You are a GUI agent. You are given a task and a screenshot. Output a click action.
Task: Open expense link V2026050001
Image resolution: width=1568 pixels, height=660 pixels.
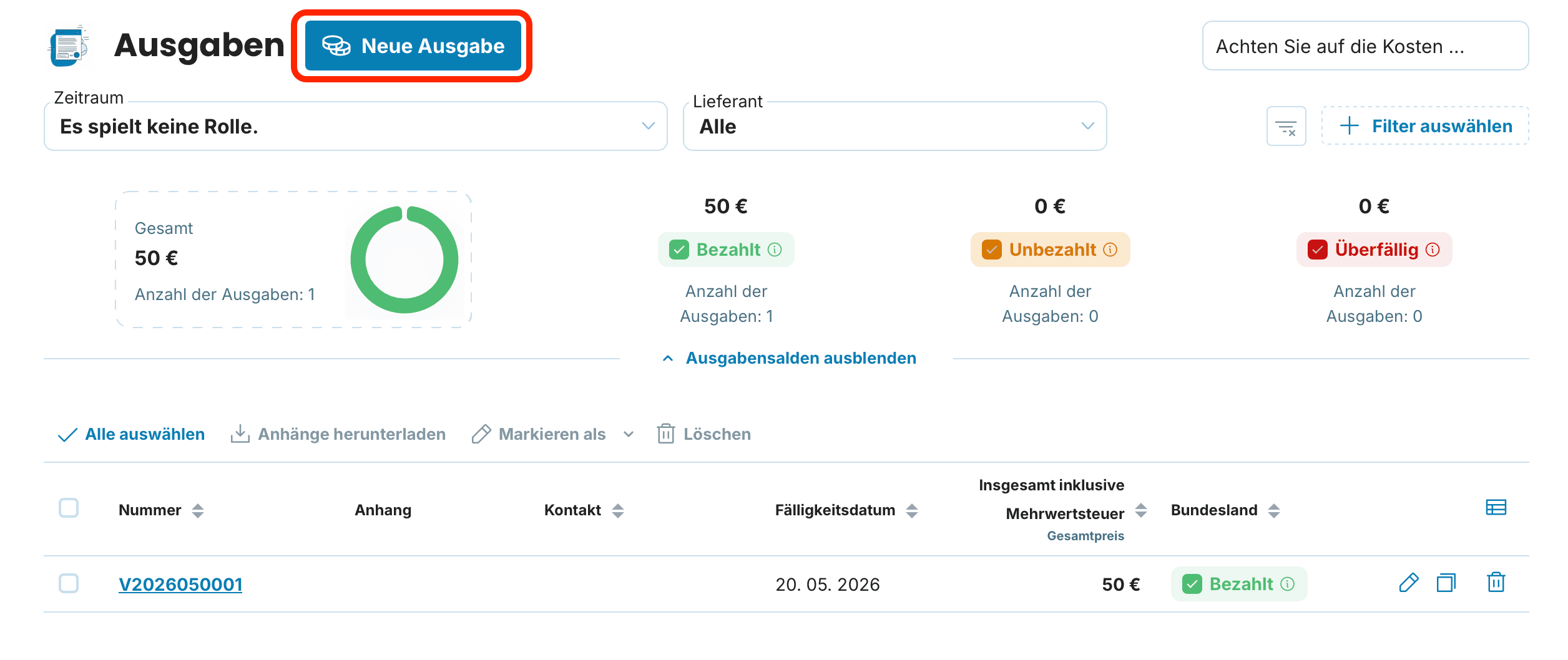(180, 585)
